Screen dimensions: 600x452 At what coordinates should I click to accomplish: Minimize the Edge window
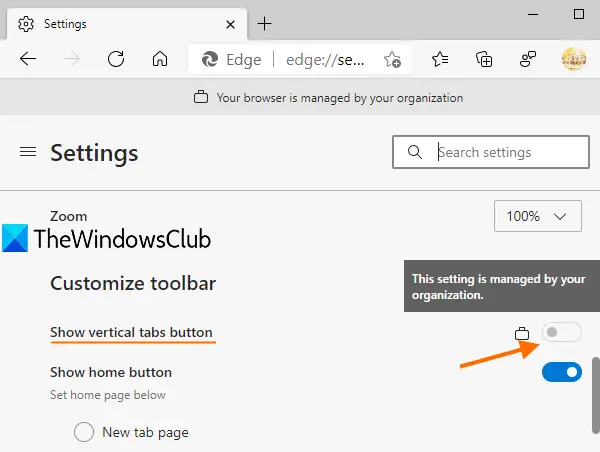[533, 15]
